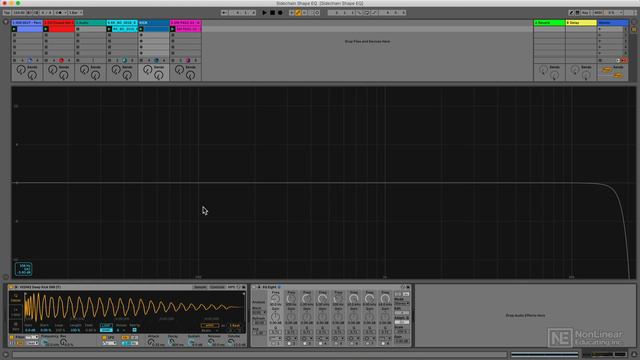The image size is (640, 360).
Task: Select the 3 Audio track header
Action: [x=91, y=22]
